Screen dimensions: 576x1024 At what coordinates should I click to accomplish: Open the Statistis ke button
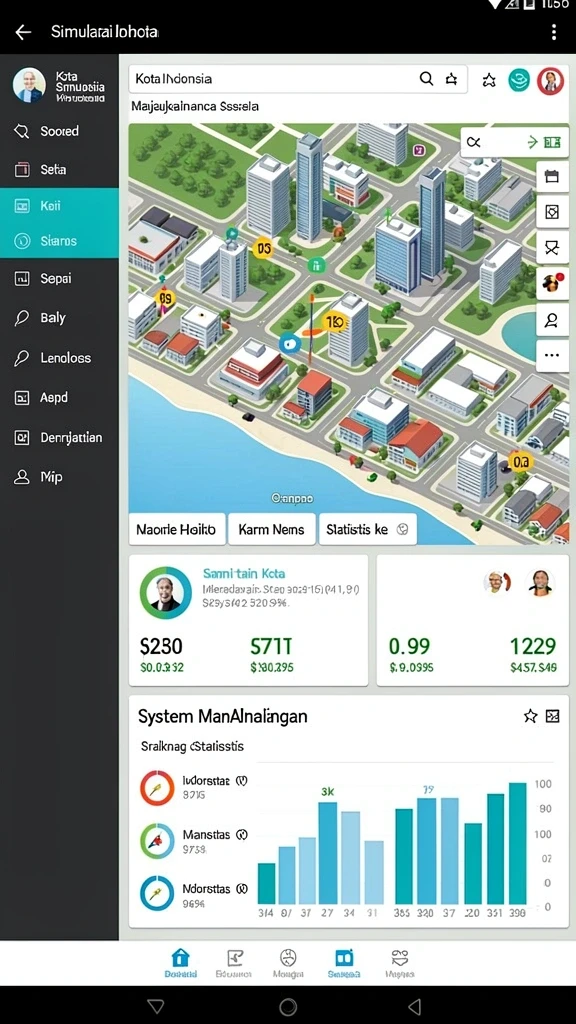pos(367,529)
